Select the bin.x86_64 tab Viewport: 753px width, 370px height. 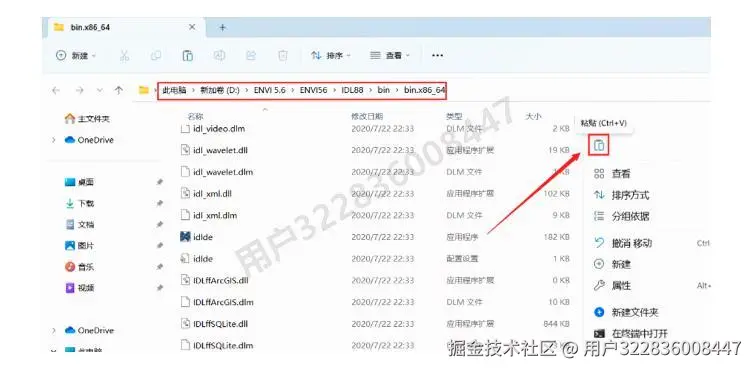coord(126,27)
